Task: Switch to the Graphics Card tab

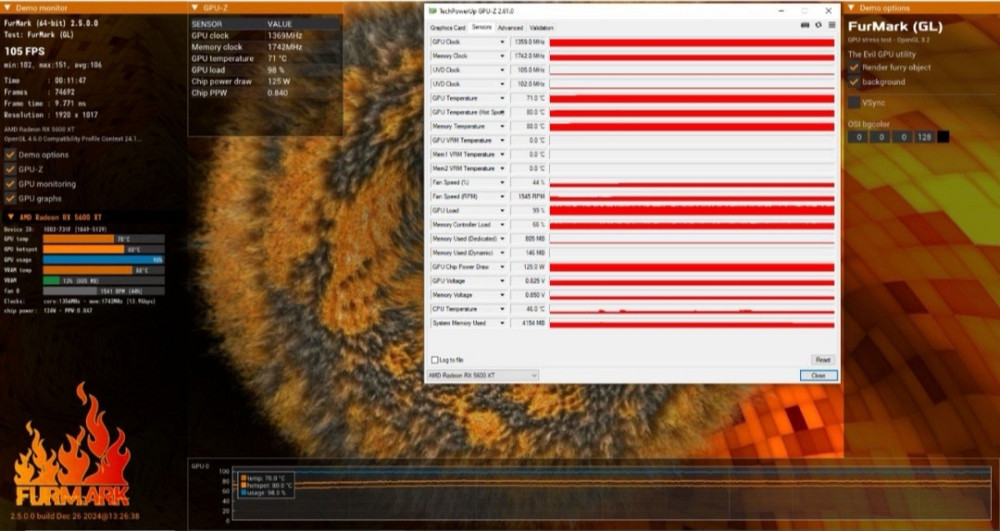Action: point(447,28)
